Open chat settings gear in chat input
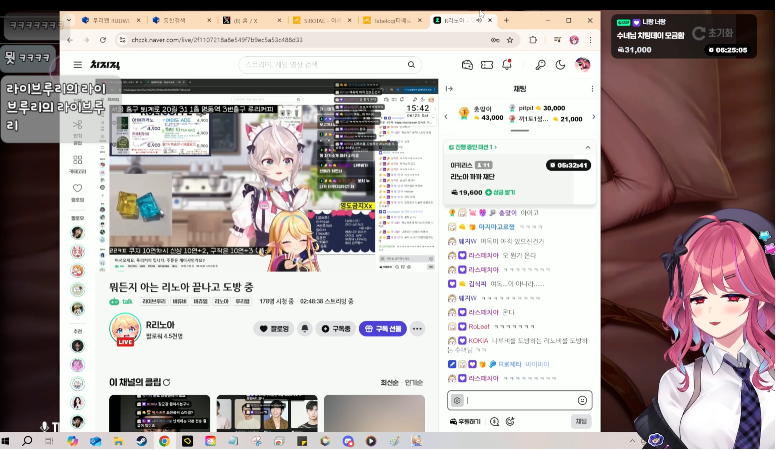The image size is (776, 450). 457,400
